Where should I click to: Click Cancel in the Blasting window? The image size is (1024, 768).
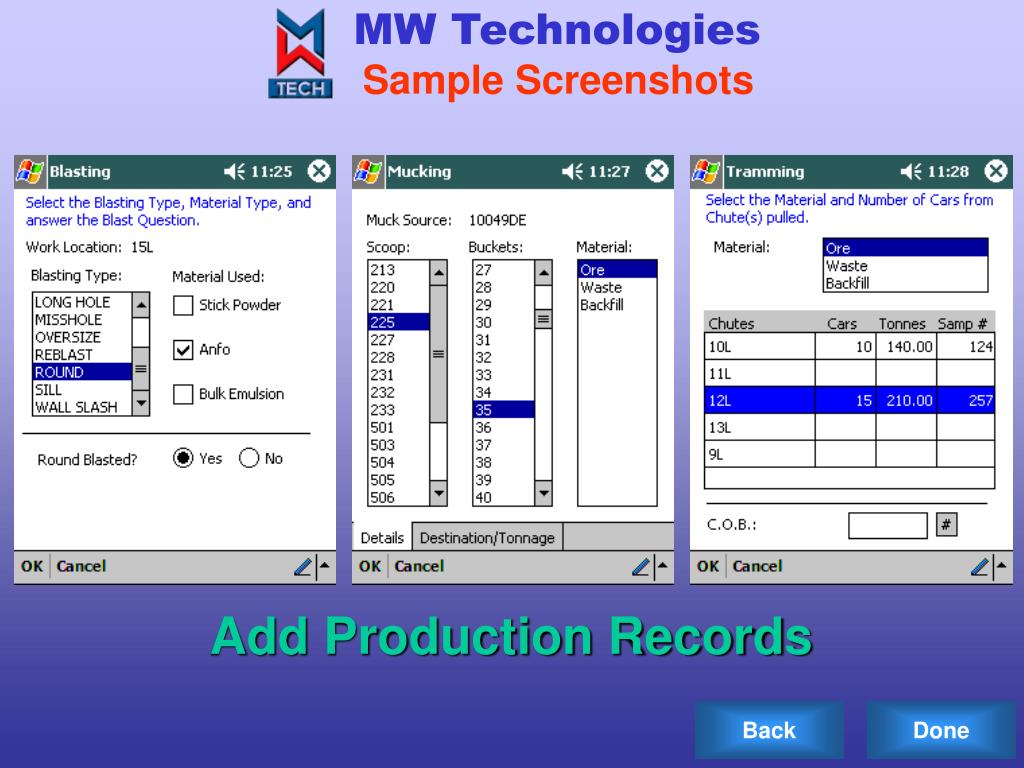(81, 566)
